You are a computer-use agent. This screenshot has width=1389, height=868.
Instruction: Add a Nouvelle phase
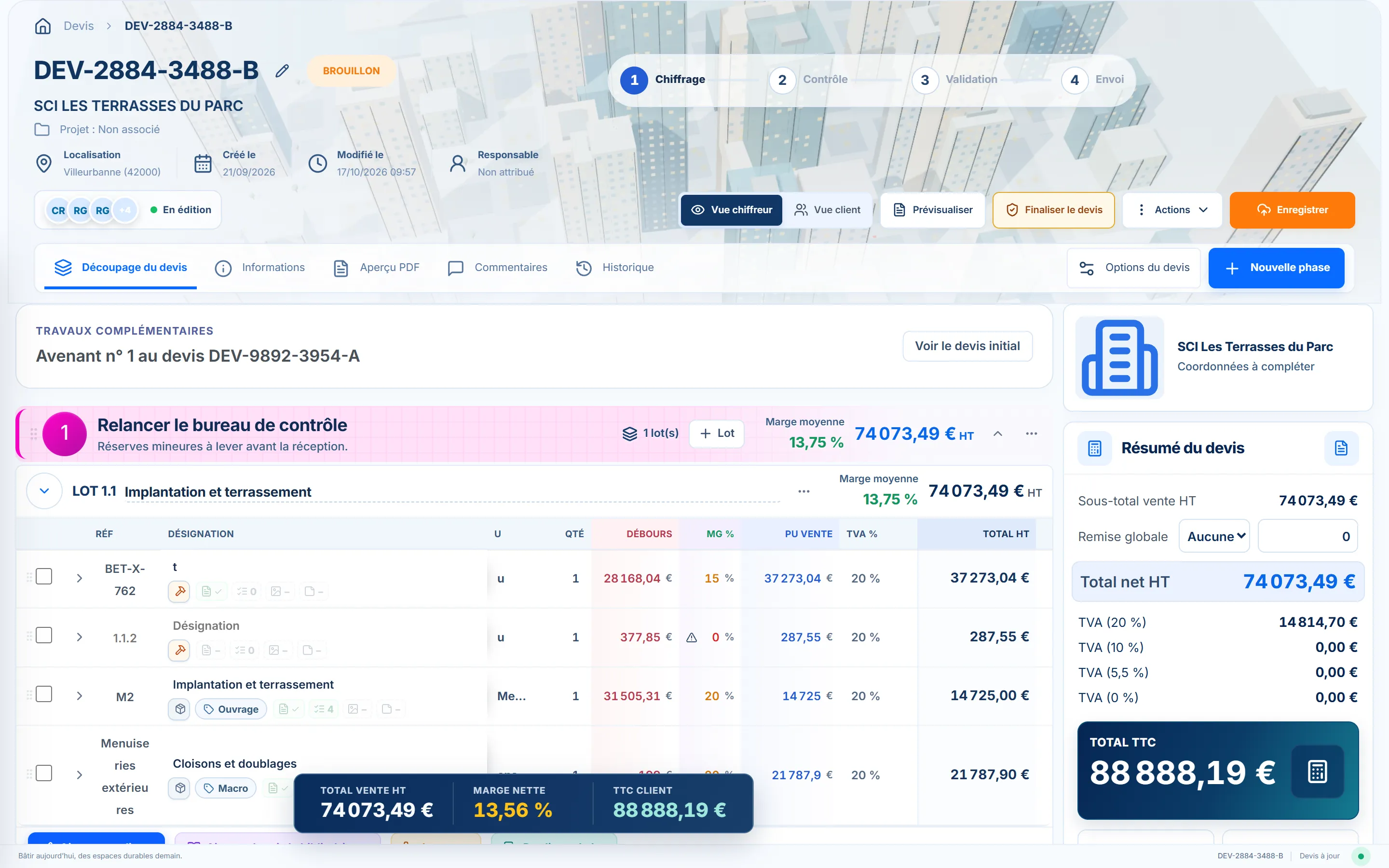coord(1277,268)
